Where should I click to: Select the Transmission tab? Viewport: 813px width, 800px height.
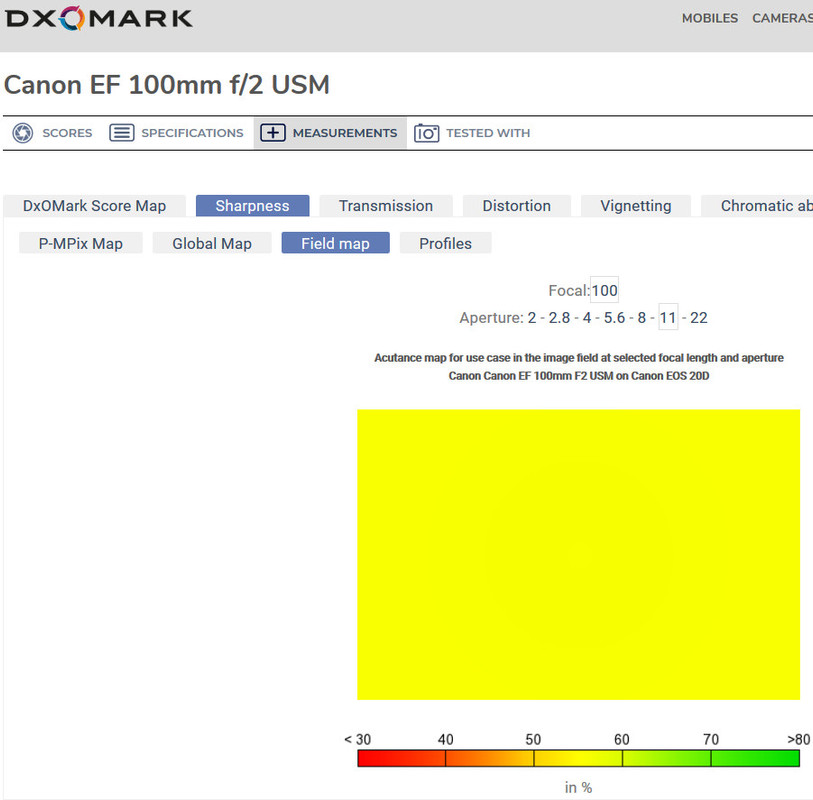386,206
